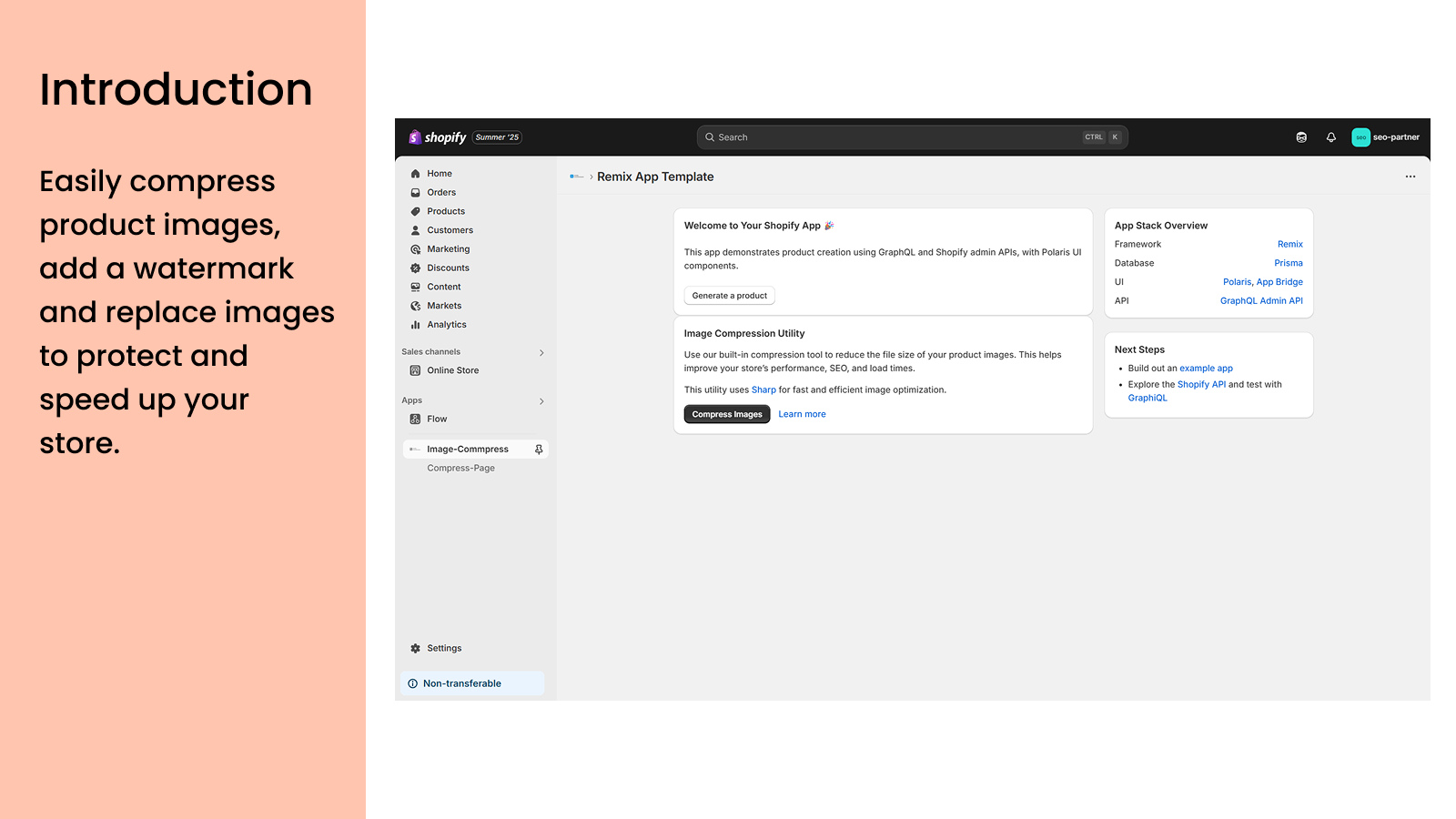Click the Remix App Template page title
Screen dimensions: 1456x819
(655, 177)
